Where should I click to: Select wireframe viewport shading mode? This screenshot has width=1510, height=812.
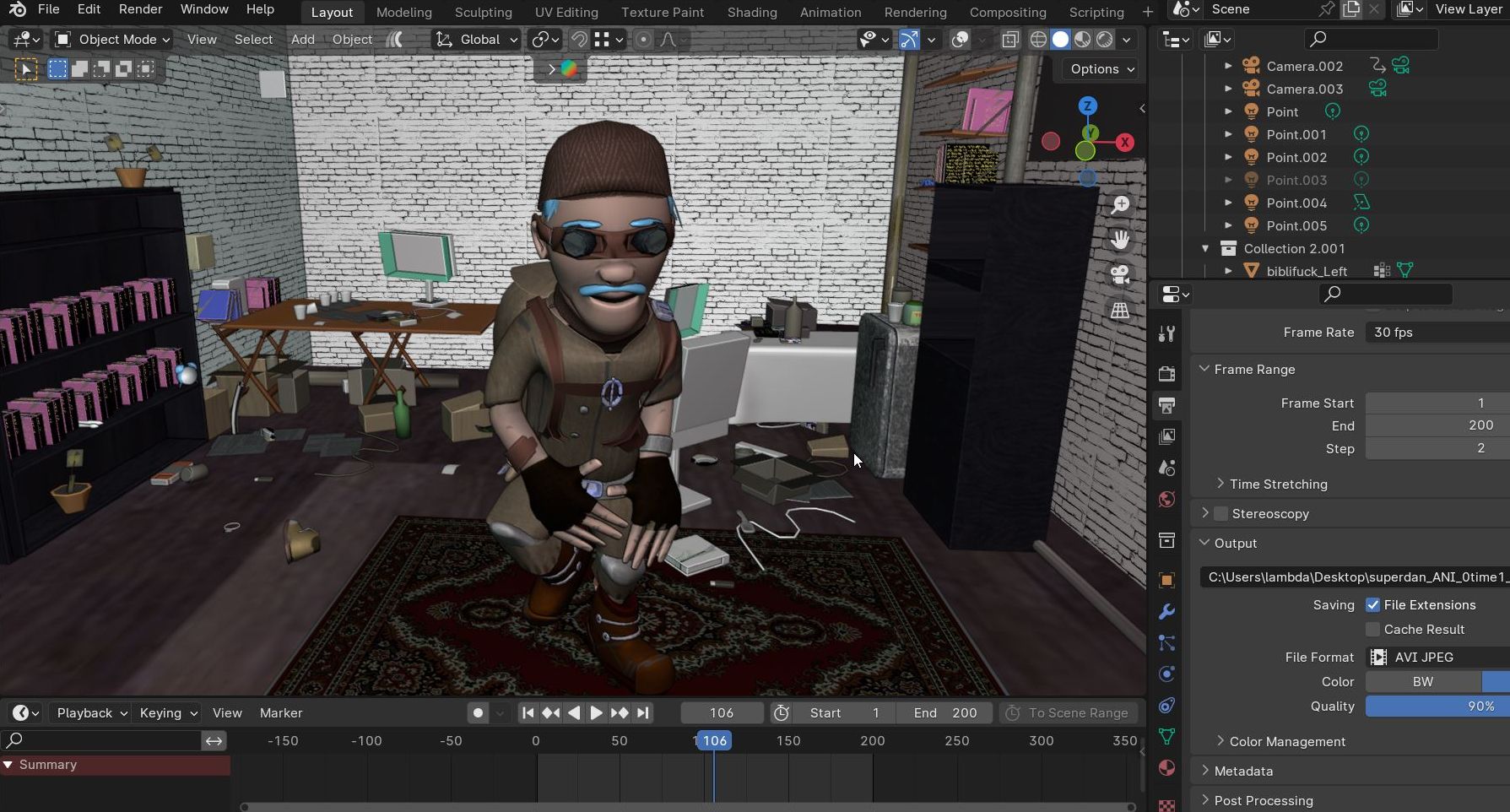click(1038, 40)
